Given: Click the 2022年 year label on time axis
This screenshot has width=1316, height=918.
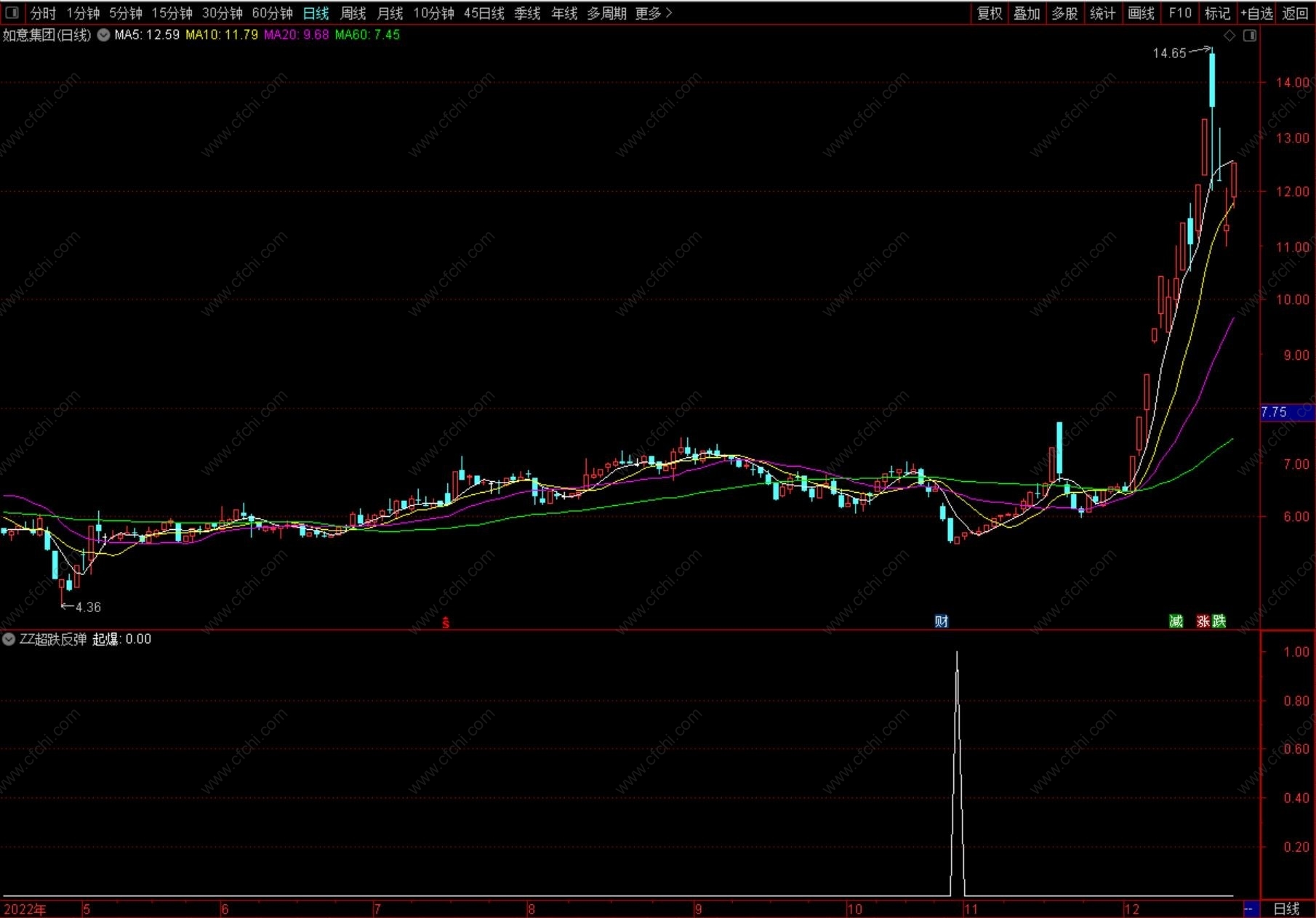Looking at the screenshot, I should click(25, 909).
